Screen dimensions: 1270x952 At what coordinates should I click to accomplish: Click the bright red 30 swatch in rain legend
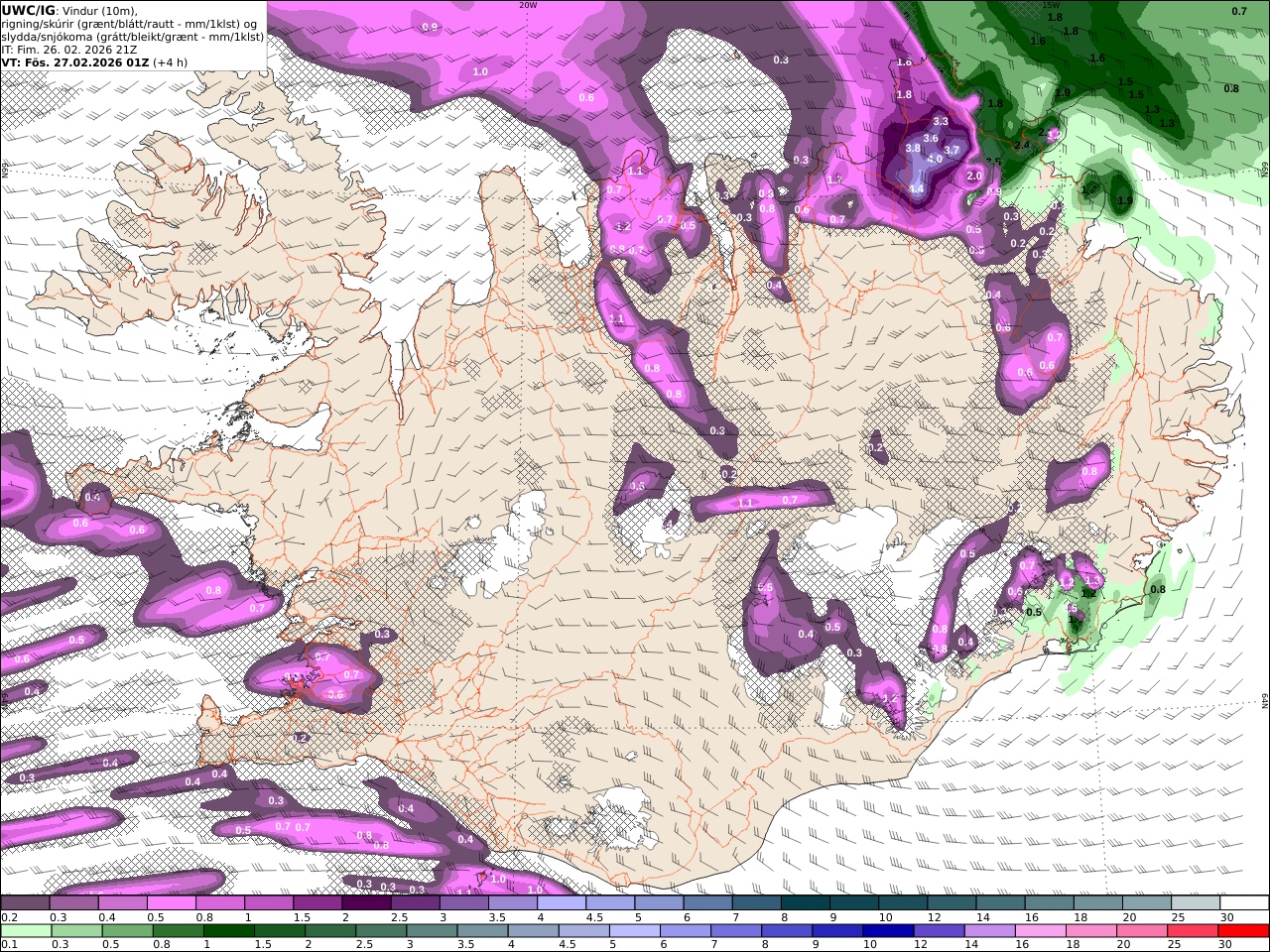coord(1242,931)
